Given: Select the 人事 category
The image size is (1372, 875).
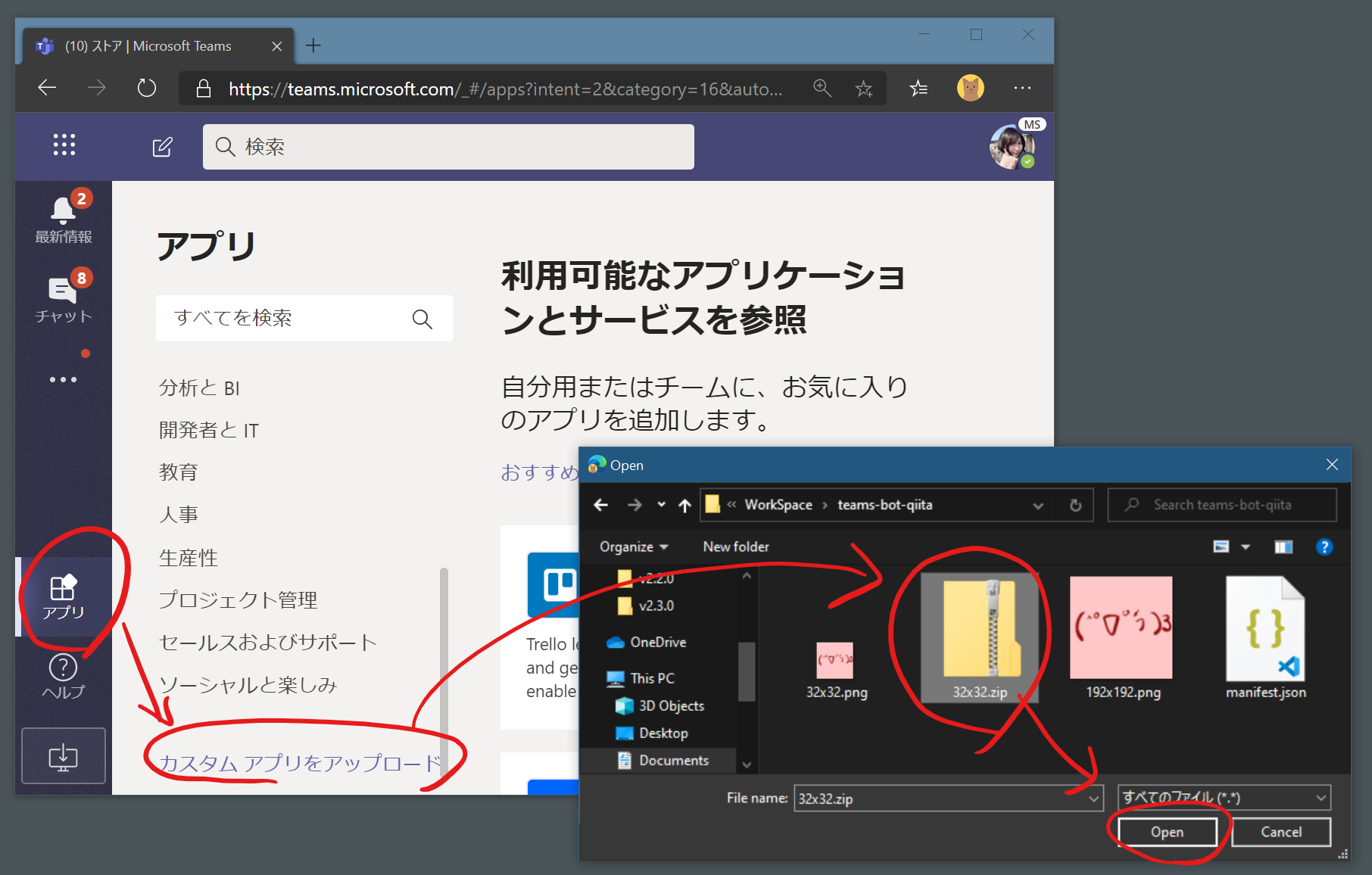Looking at the screenshot, I should [x=179, y=515].
